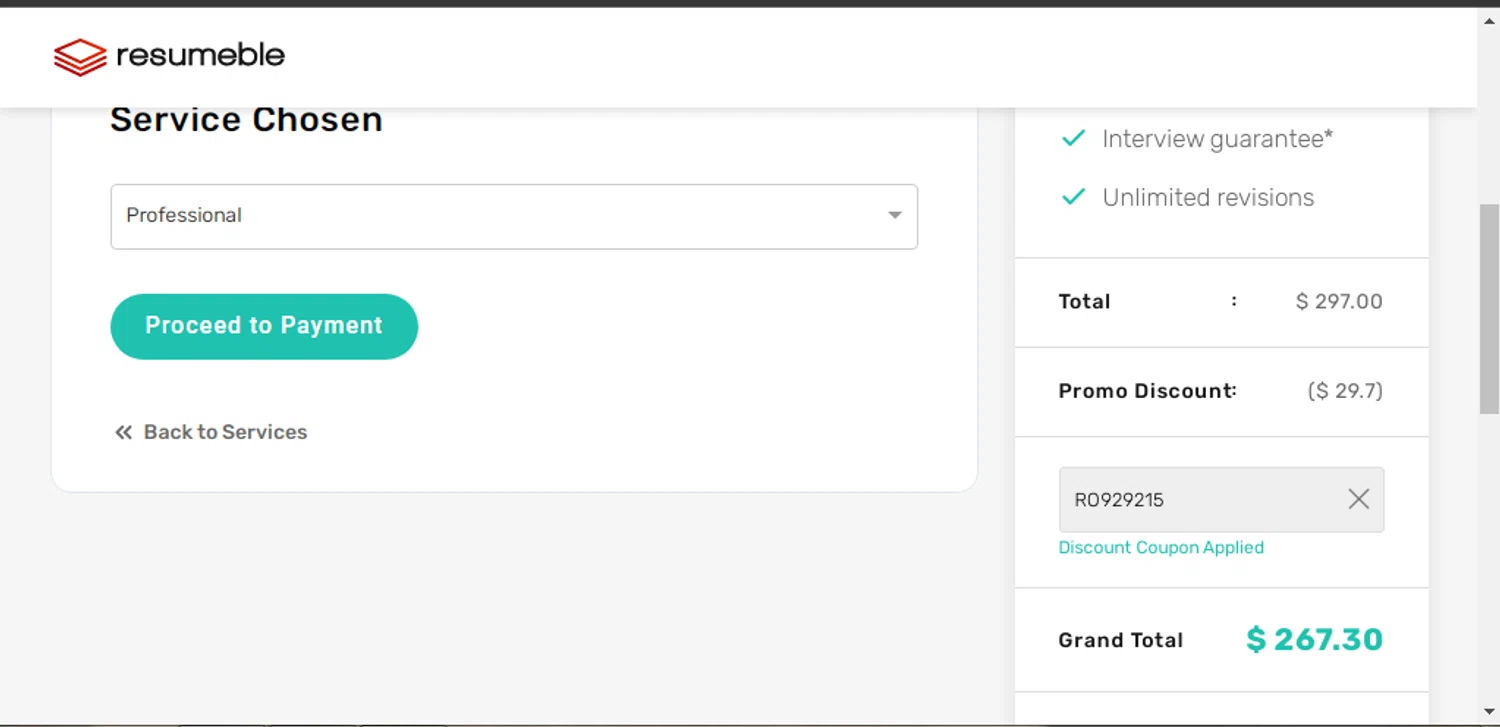
Task: Click 'Interview guarantee*' text
Action: point(1218,139)
